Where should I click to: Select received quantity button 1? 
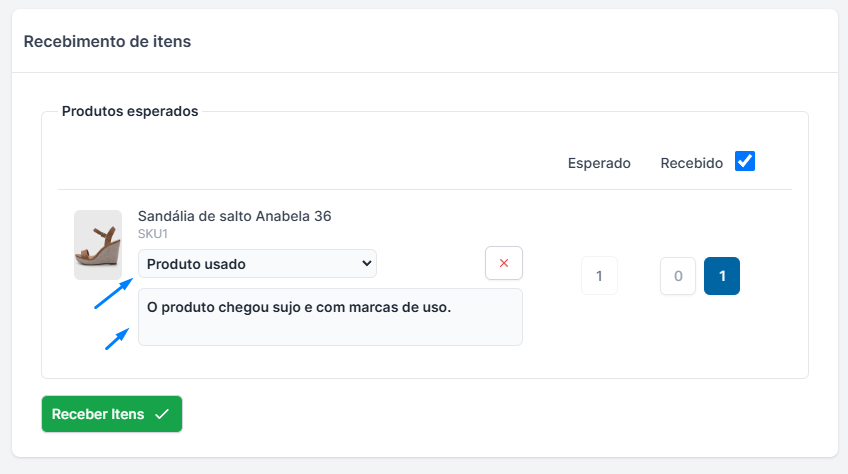tap(721, 276)
